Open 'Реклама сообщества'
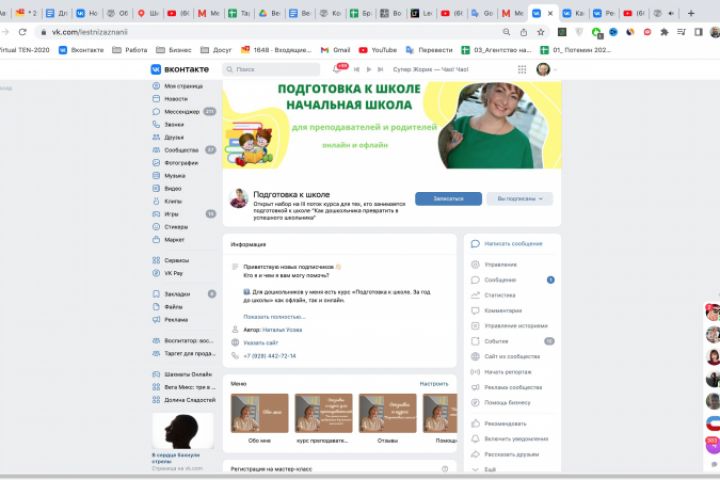The height and width of the screenshot is (480, 720). click(506, 388)
